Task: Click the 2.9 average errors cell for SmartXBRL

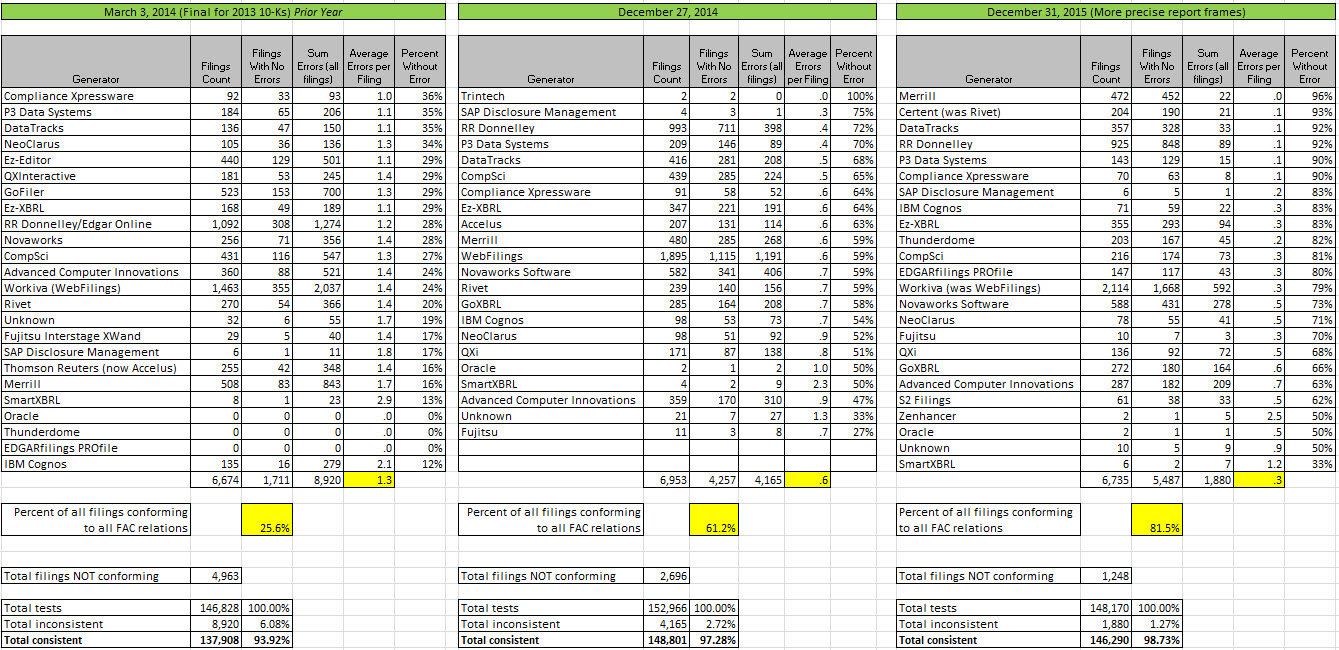Action: (369, 400)
